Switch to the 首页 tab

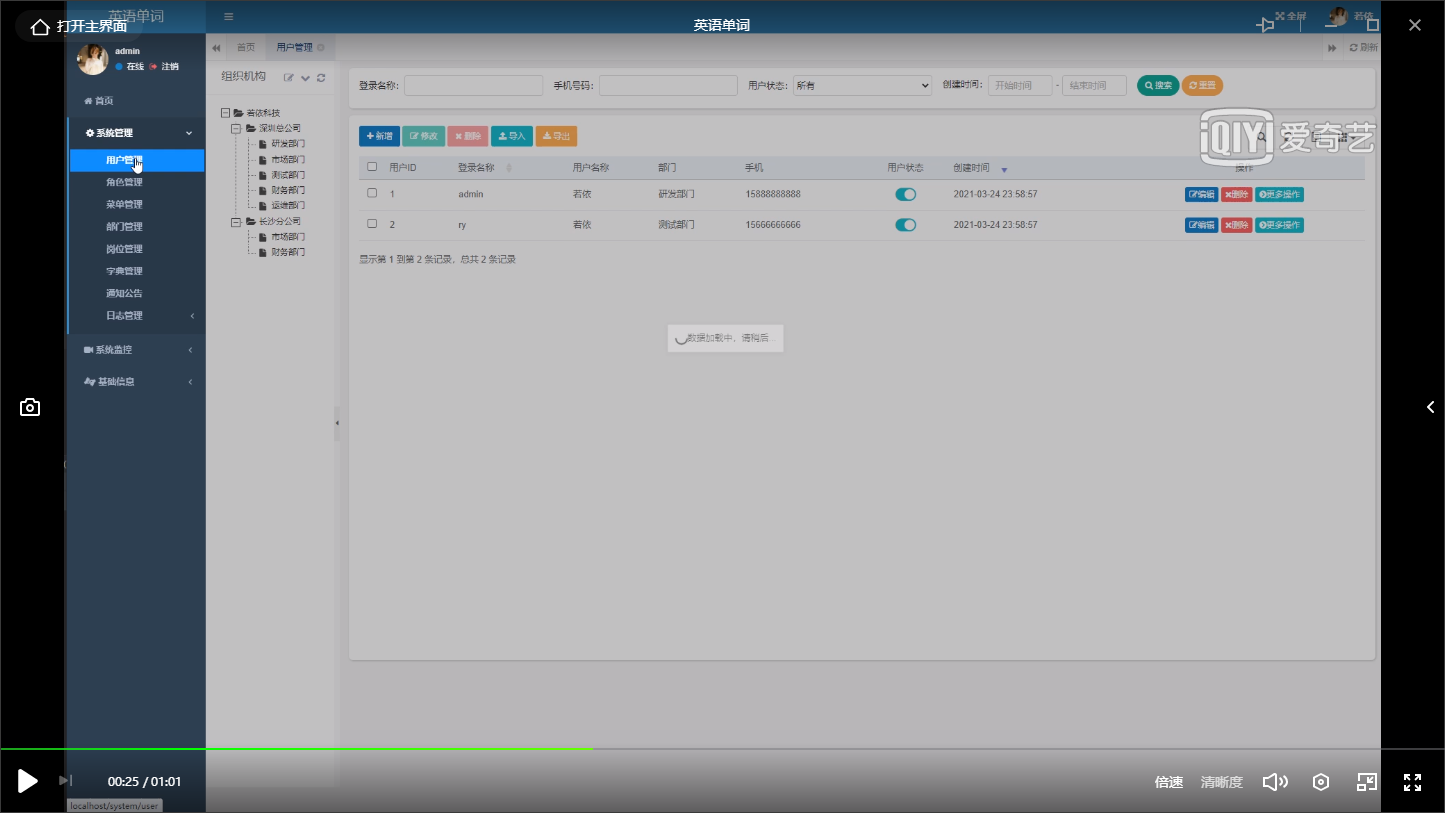[245, 47]
